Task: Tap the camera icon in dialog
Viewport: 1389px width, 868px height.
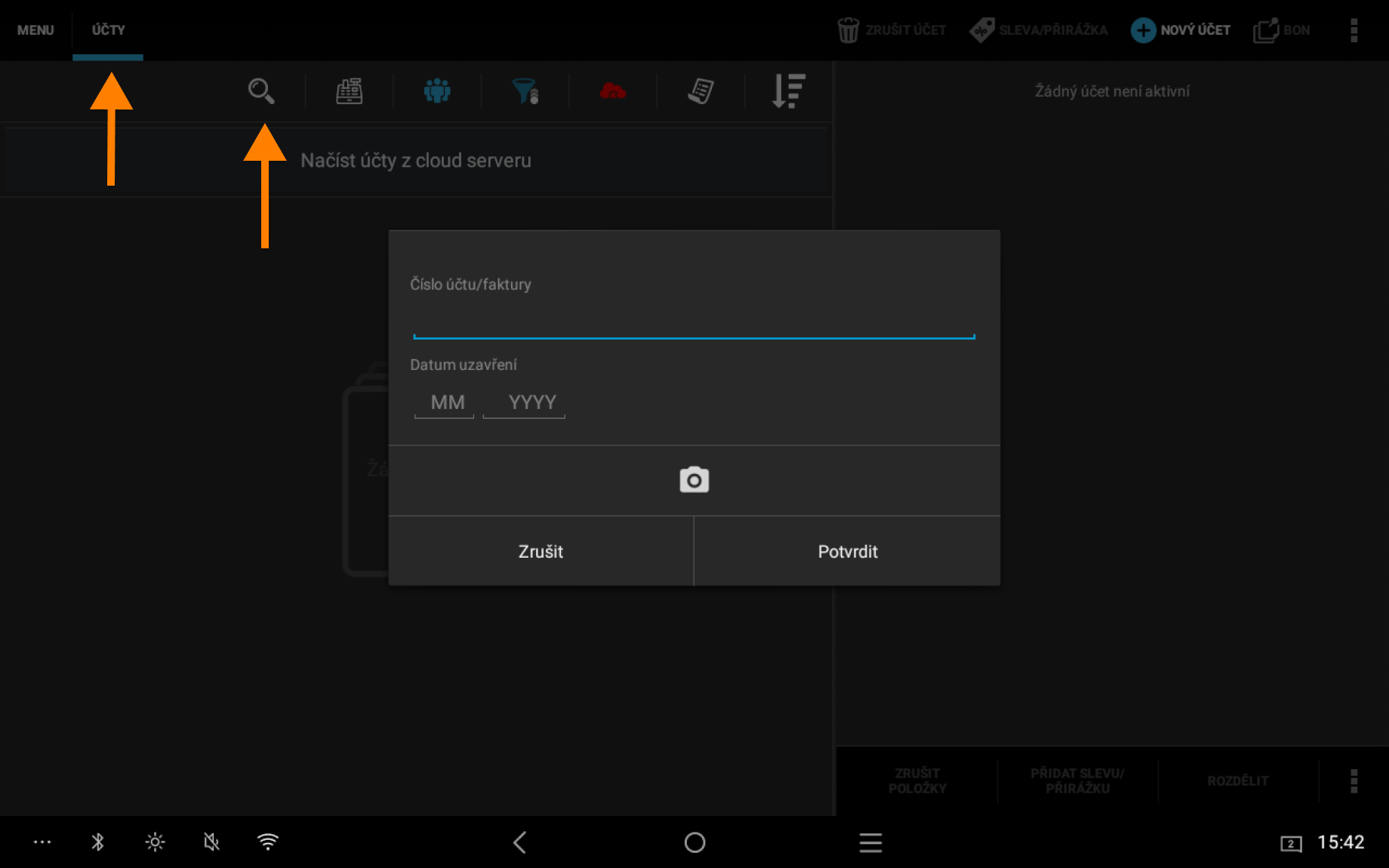Action: point(694,480)
